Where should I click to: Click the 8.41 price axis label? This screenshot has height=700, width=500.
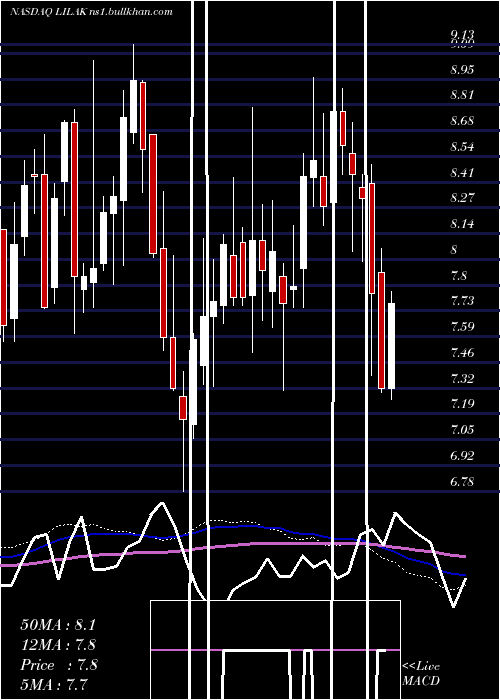[x=462, y=172]
